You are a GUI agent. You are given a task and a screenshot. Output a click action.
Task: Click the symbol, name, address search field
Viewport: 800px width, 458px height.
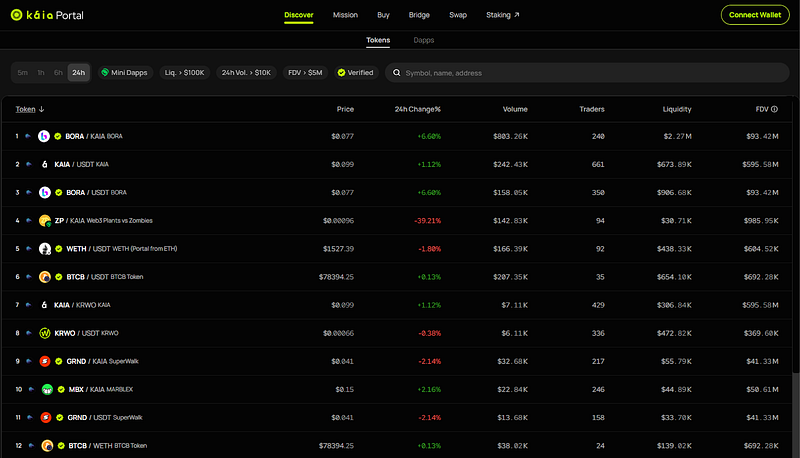pos(587,73)
